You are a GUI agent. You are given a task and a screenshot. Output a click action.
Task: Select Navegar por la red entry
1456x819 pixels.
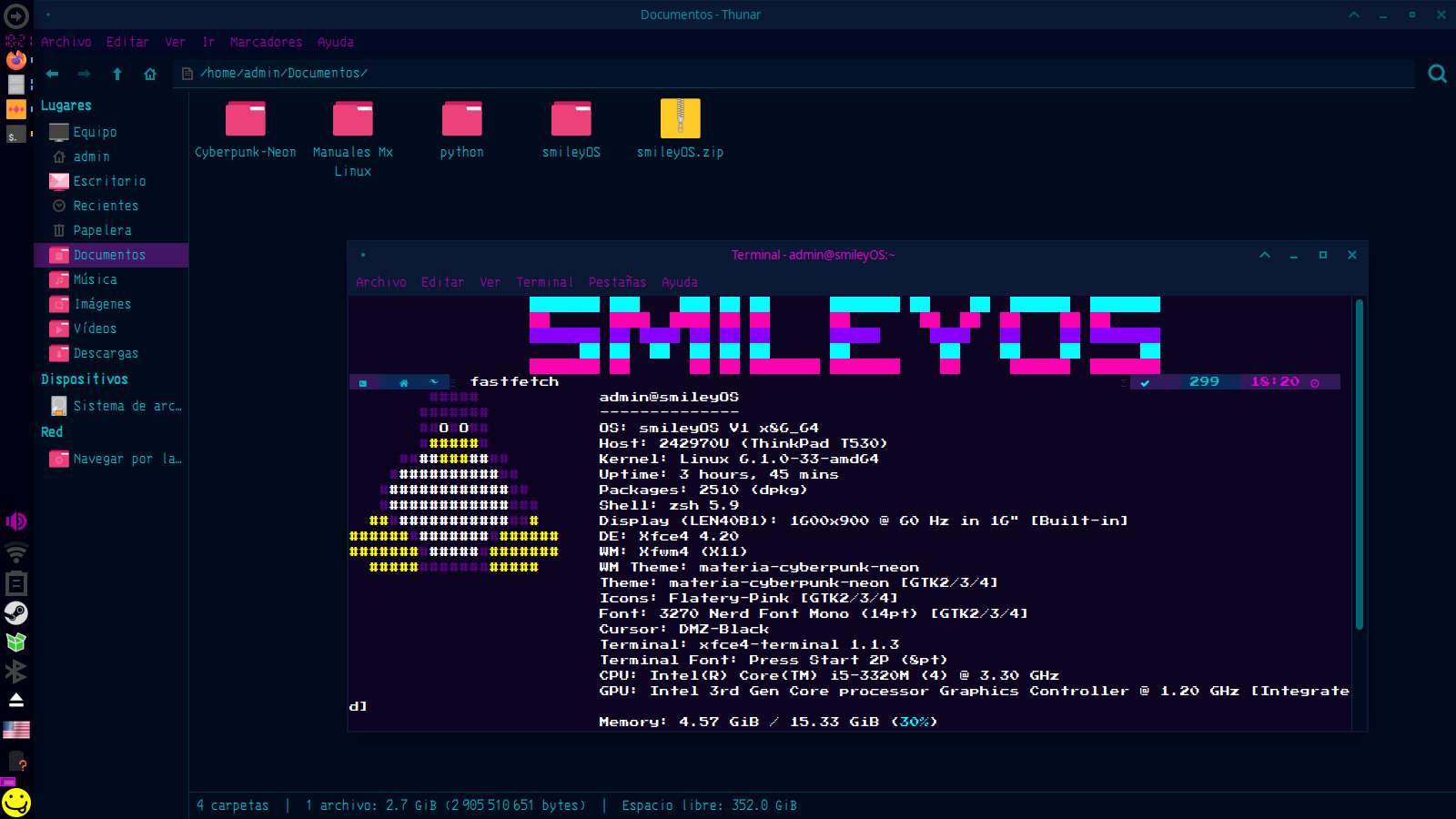point(111,459)
